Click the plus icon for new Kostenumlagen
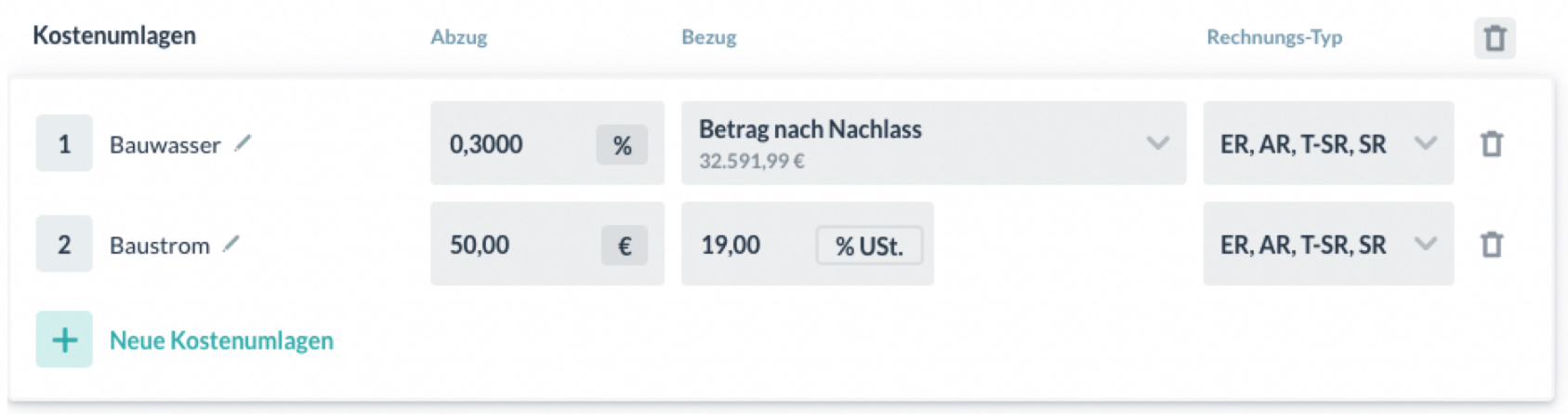This screenshot has height=414, width=1568. tap(64, 340)
